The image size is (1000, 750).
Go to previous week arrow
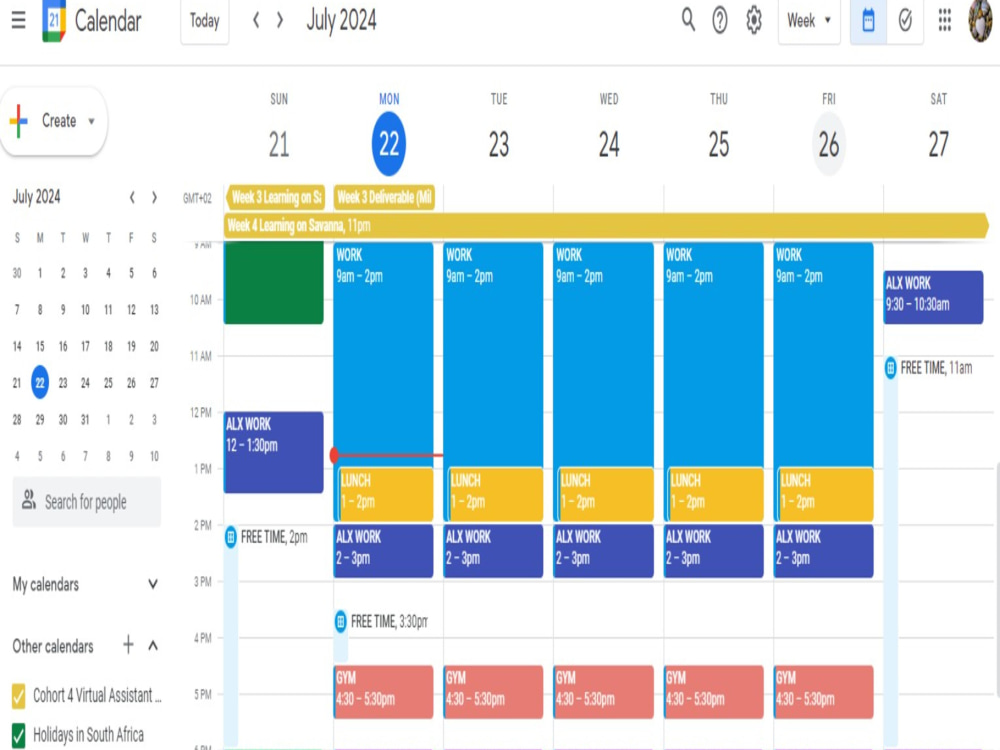point(256,20)
